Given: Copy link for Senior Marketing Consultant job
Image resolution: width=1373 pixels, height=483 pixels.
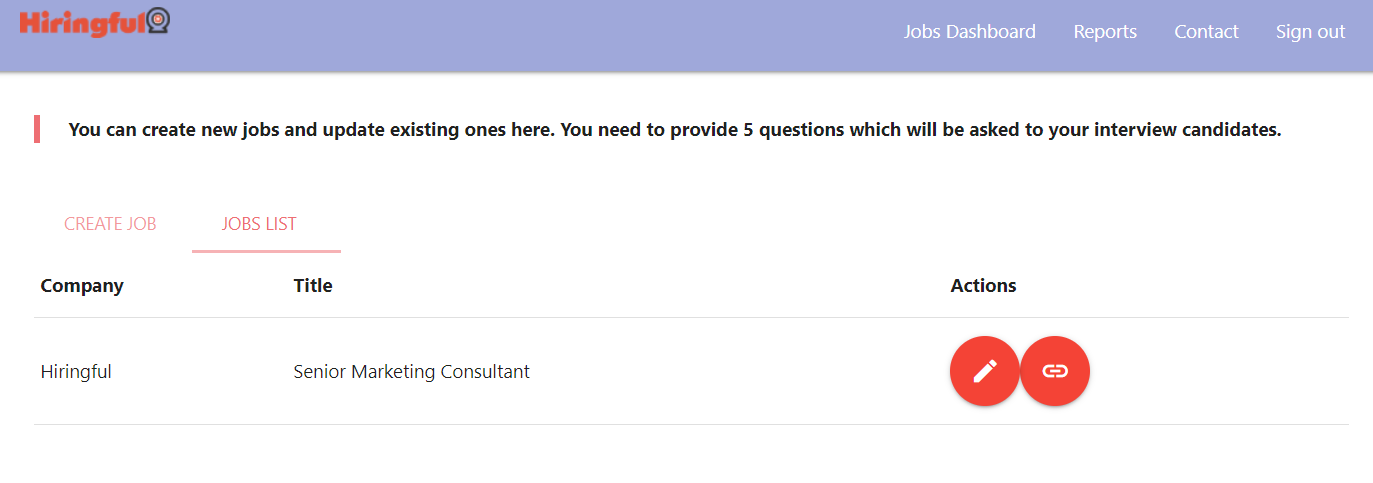Looking at the screenshot, I should tap(1055, 372).
